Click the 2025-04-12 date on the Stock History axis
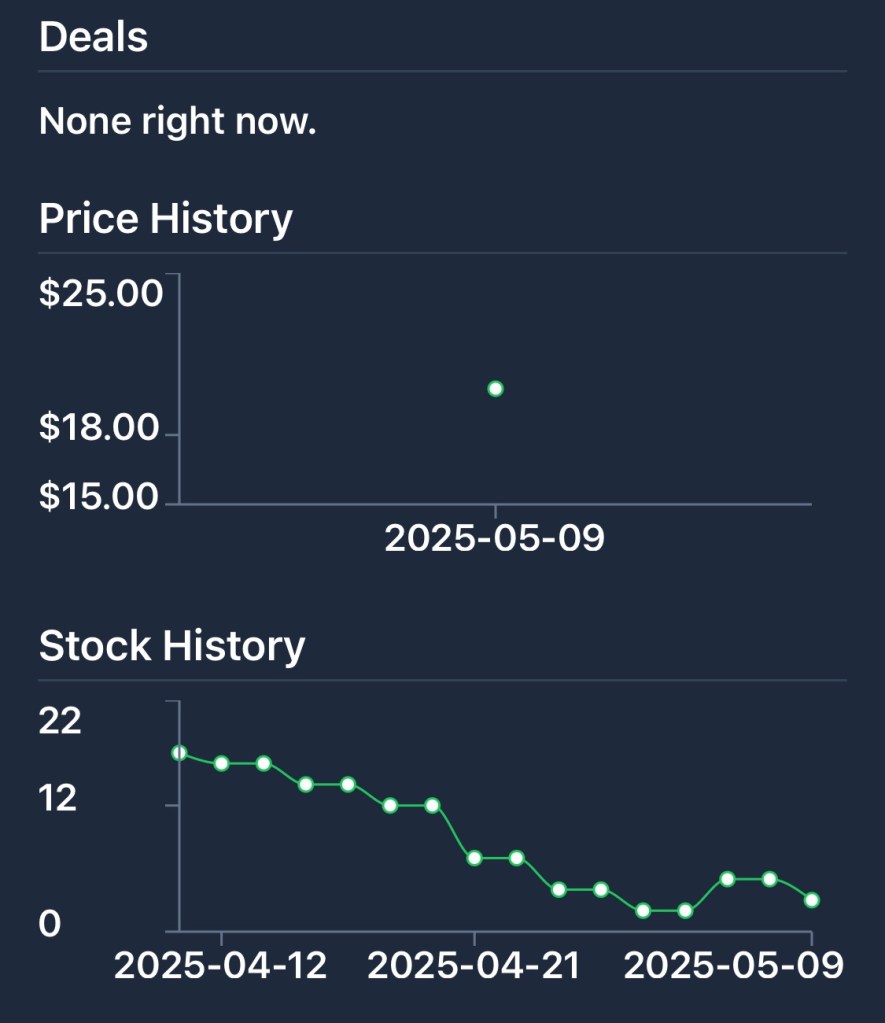The image size is (885, 1023). pyautogui.click(x=221, y=966)
